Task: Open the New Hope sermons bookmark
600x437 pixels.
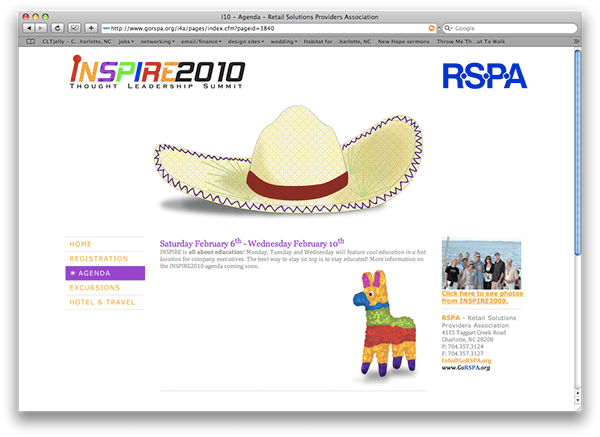Action: click(x=403, y=41)
